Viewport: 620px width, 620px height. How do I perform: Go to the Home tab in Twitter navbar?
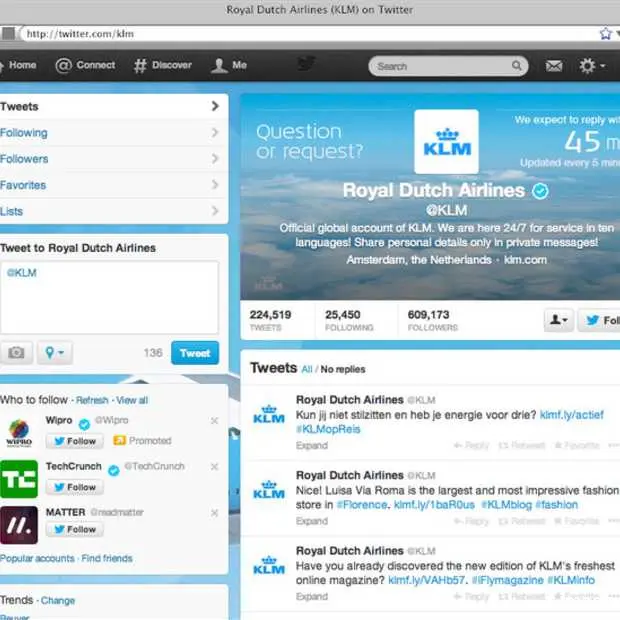pos(19,65)
